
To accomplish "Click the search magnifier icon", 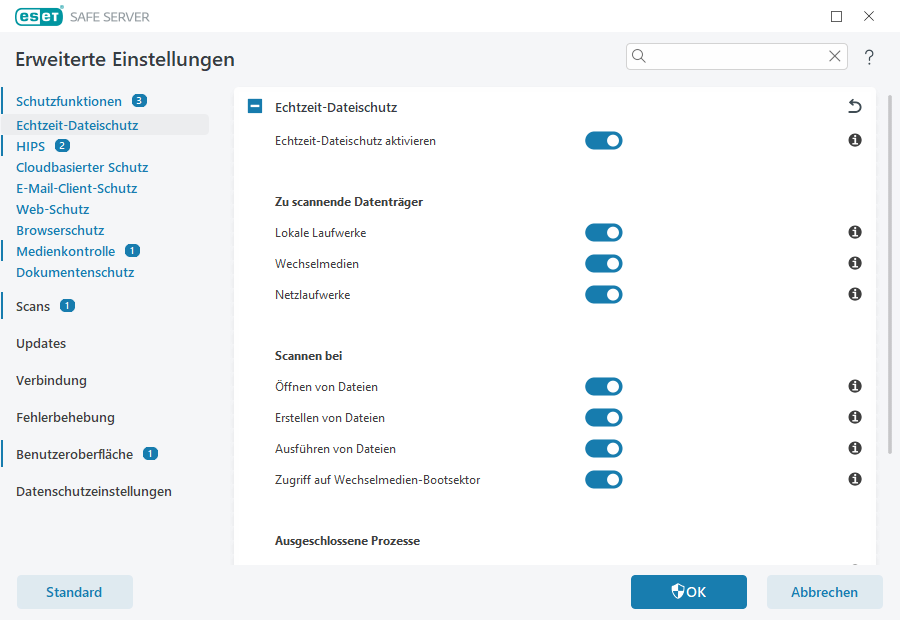I will coord(639,56).
